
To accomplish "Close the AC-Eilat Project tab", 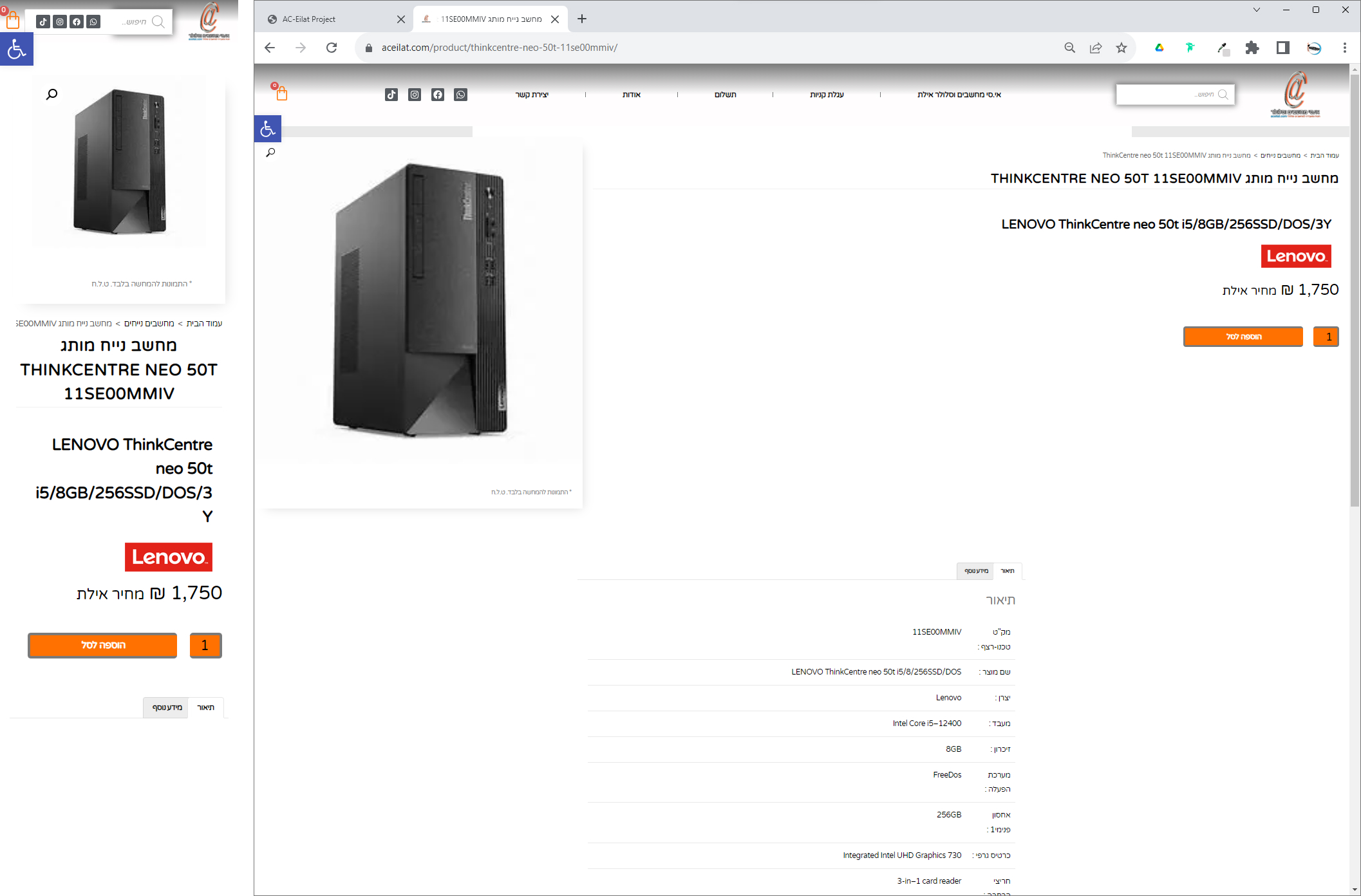I will pos(401,19).
